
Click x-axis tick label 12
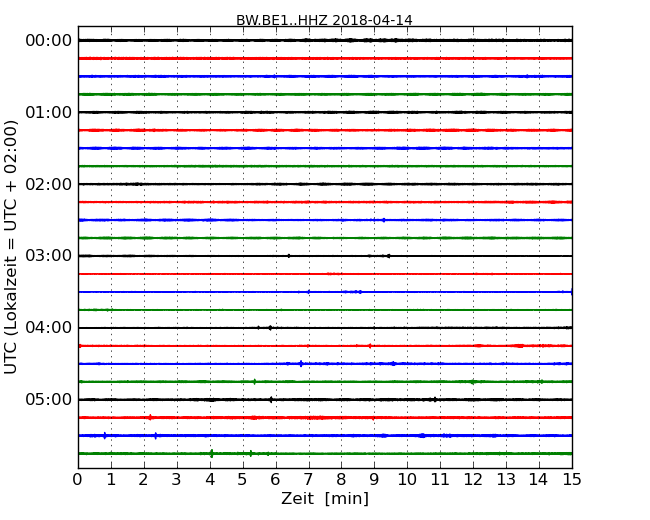tap(473, 480)
